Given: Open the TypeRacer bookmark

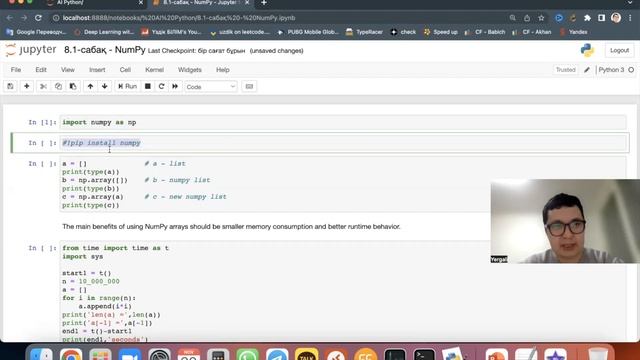Looking at the screenshot, I should (x=364, y=32).
